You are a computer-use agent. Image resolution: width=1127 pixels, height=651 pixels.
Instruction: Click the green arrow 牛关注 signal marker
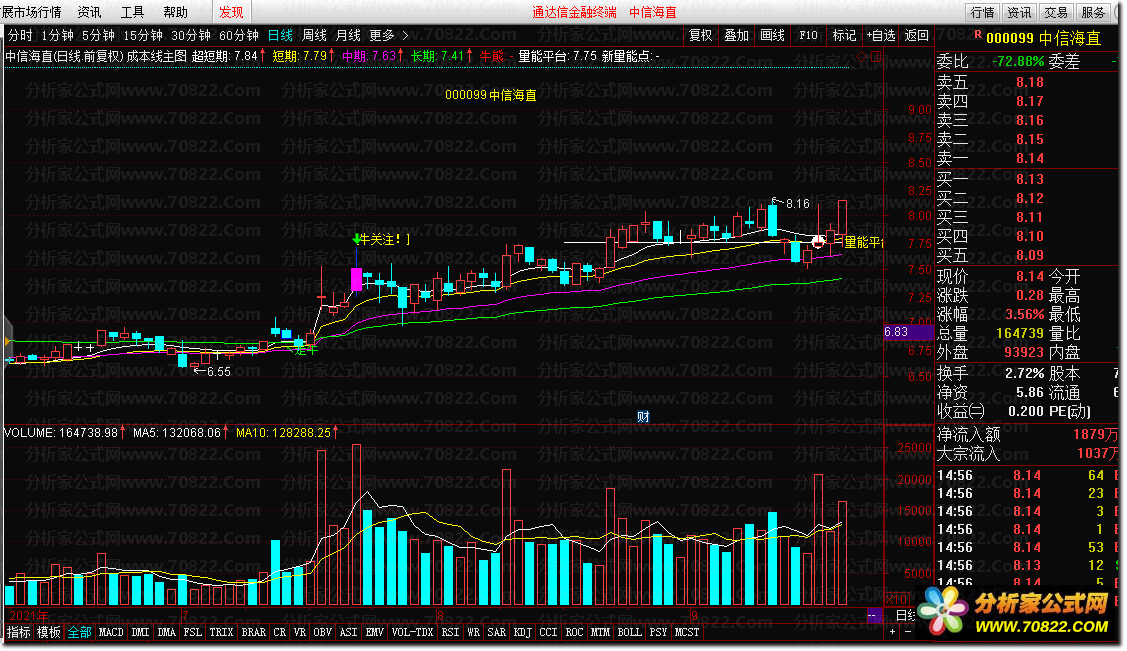(x=356, y=239)
